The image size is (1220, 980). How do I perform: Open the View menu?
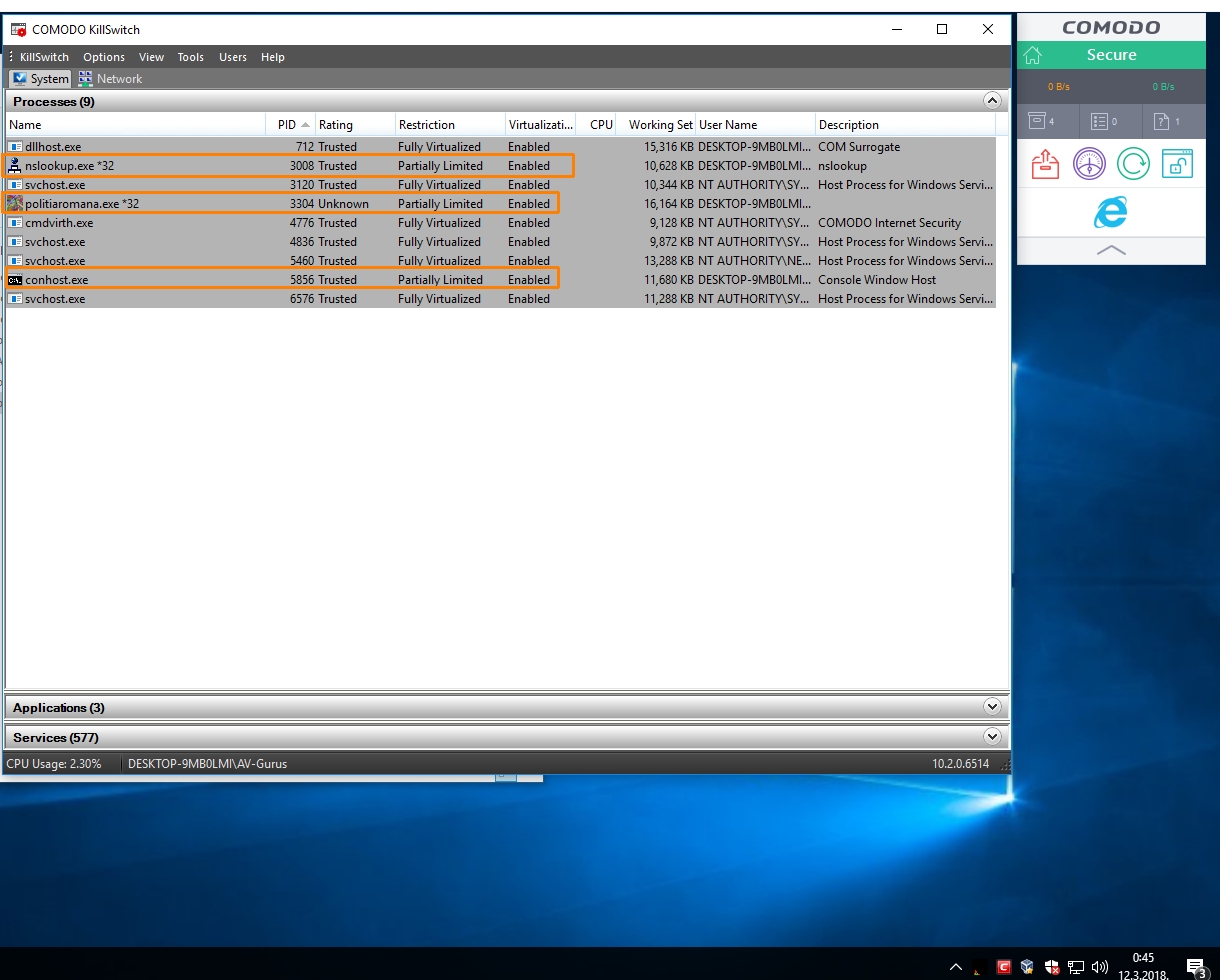point(151,57)
